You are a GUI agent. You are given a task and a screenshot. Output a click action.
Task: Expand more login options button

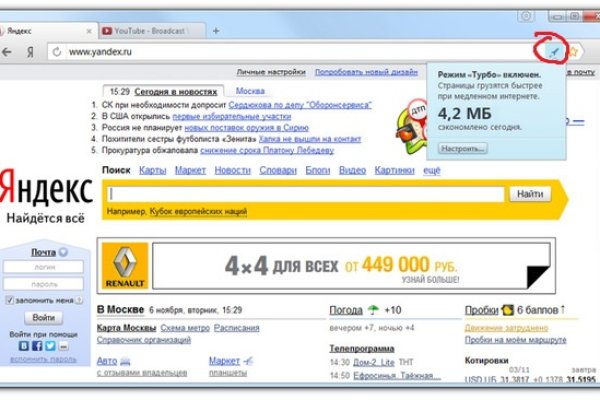pyautogui.click(x=64, y=346)
